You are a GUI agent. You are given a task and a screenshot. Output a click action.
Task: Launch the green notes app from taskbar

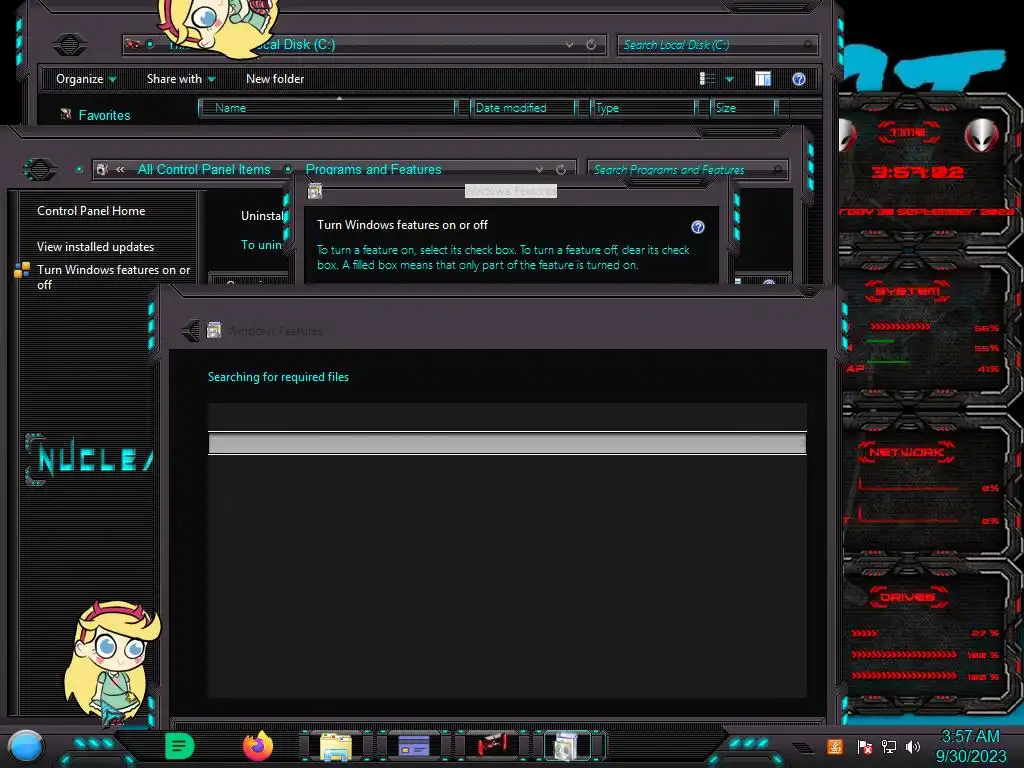point(180,746)
